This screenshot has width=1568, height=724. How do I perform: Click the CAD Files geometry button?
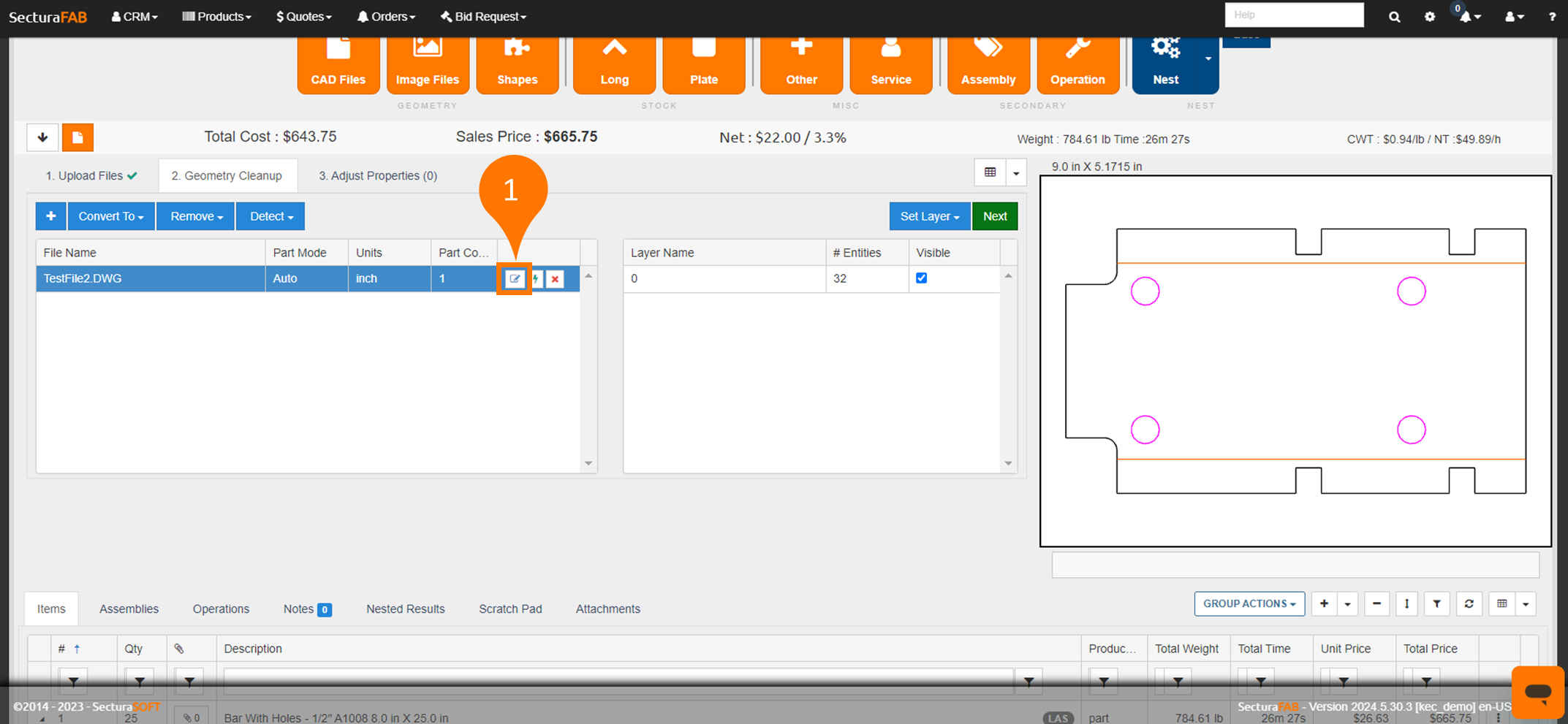click(338, 66)
